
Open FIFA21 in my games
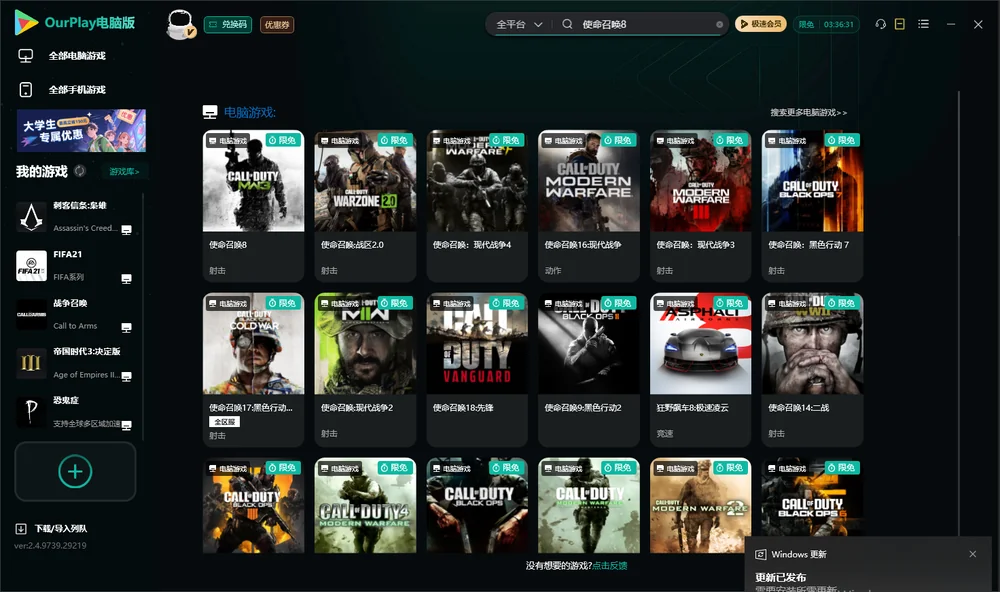click(x=73, y=265)
